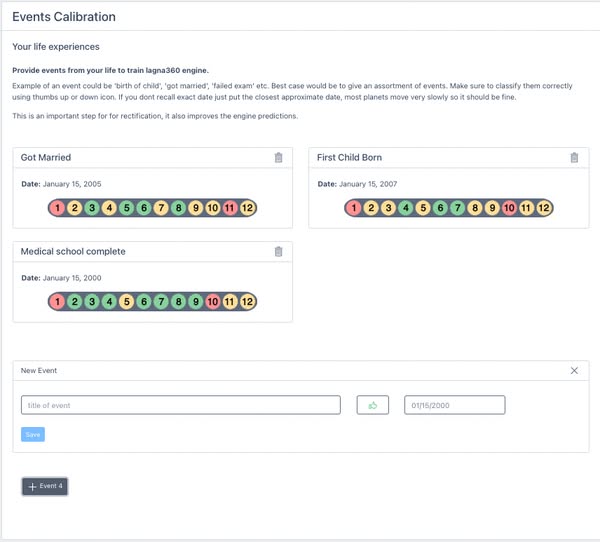
Task: Click red house 1 in Medical school row
Action: tap(58, 301)
